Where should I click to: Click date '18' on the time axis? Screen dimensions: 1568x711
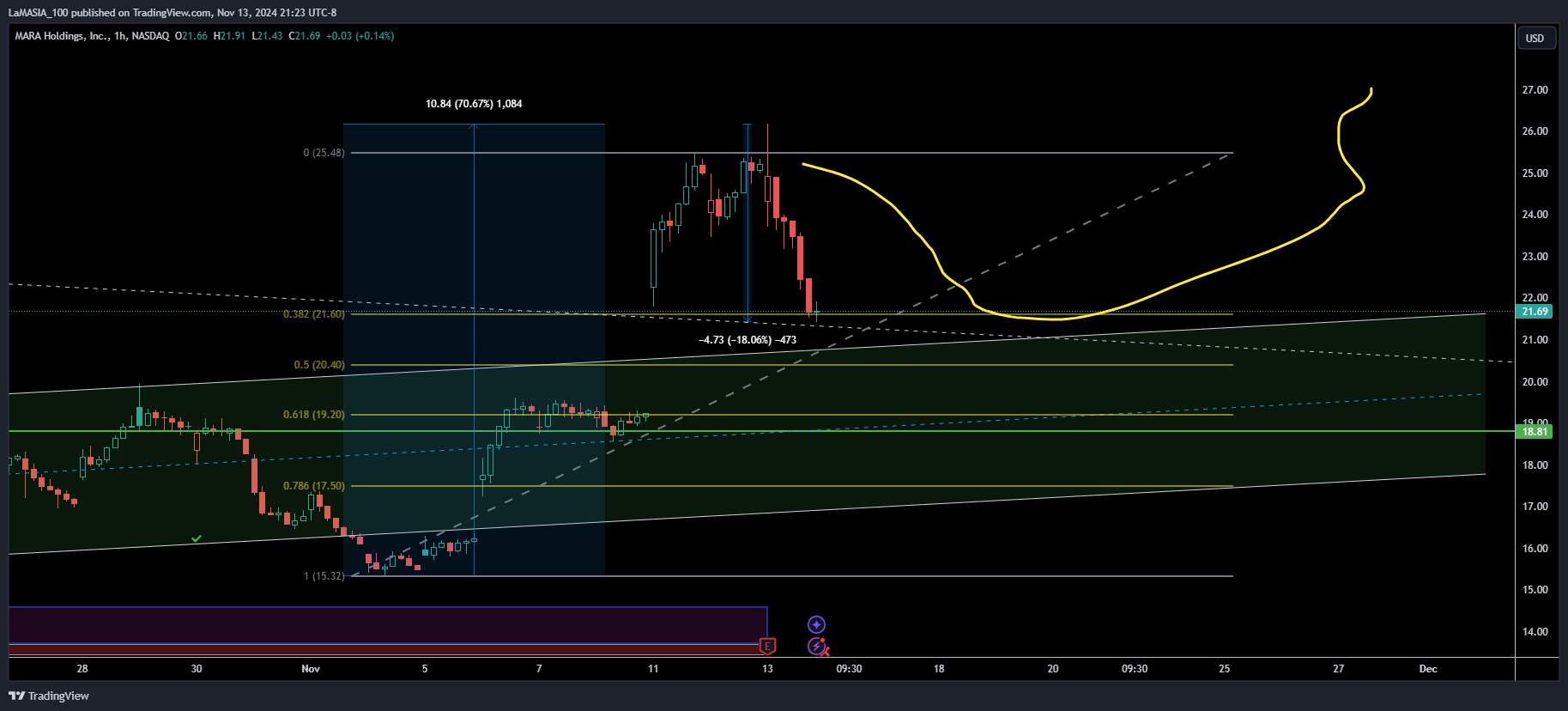point(939,669)
